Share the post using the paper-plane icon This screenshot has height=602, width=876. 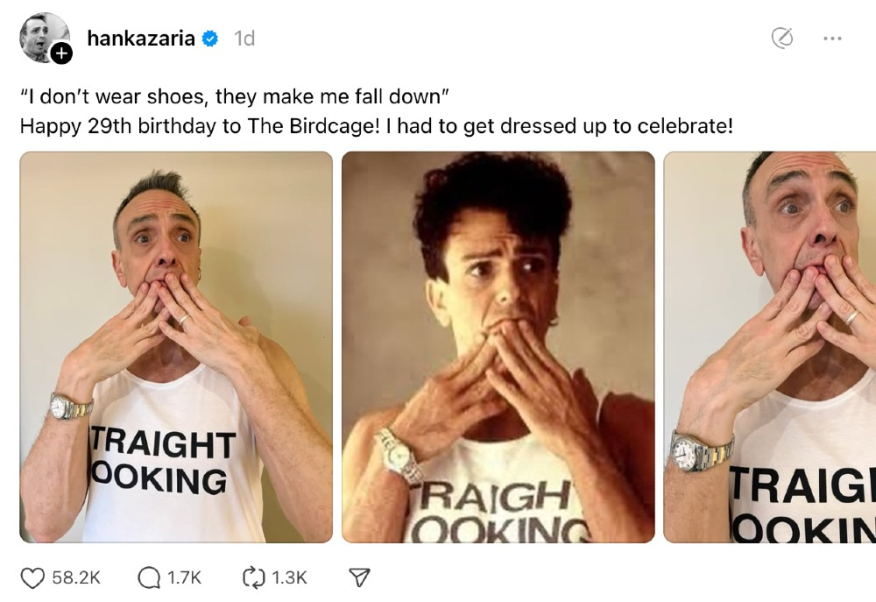tap(357, 576)
